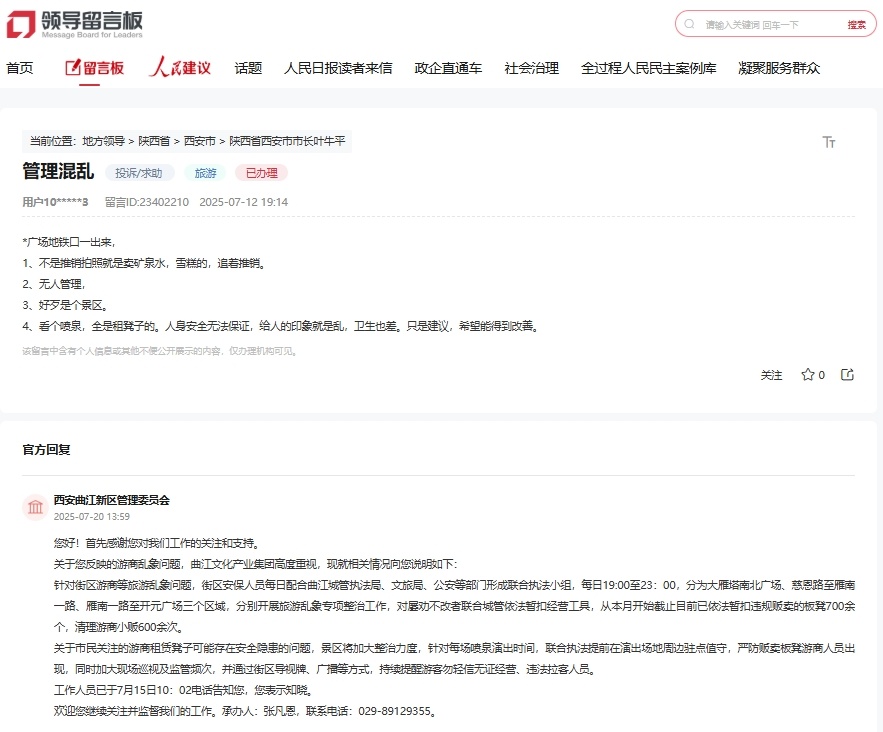This screenshot has width=883, height=732.
Task: Go to the 首页 nav item
Action: pyautogui.click(x=20, y=68)
